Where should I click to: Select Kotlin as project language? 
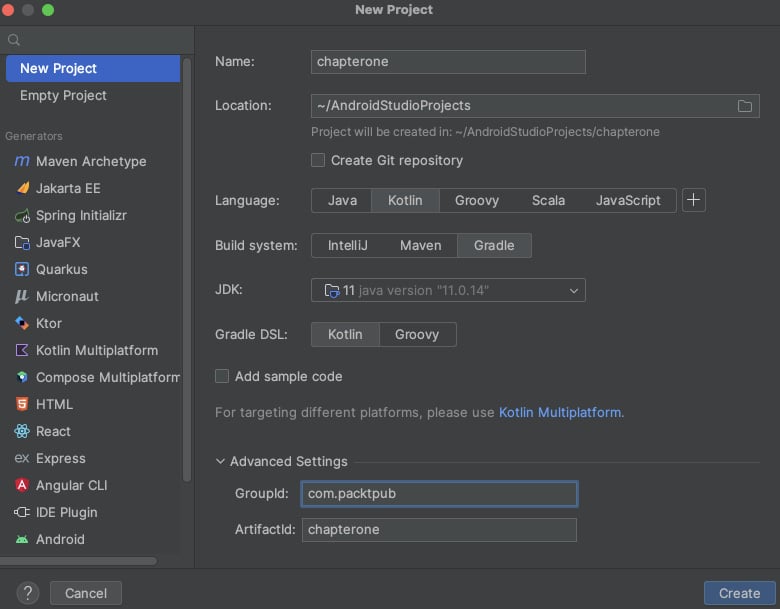tap(405, 201)
